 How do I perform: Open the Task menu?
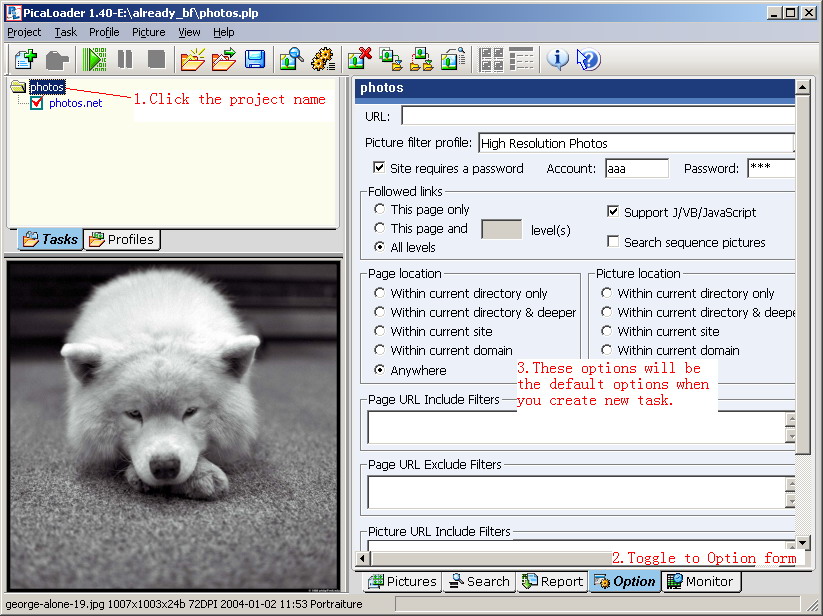(65, 32)
